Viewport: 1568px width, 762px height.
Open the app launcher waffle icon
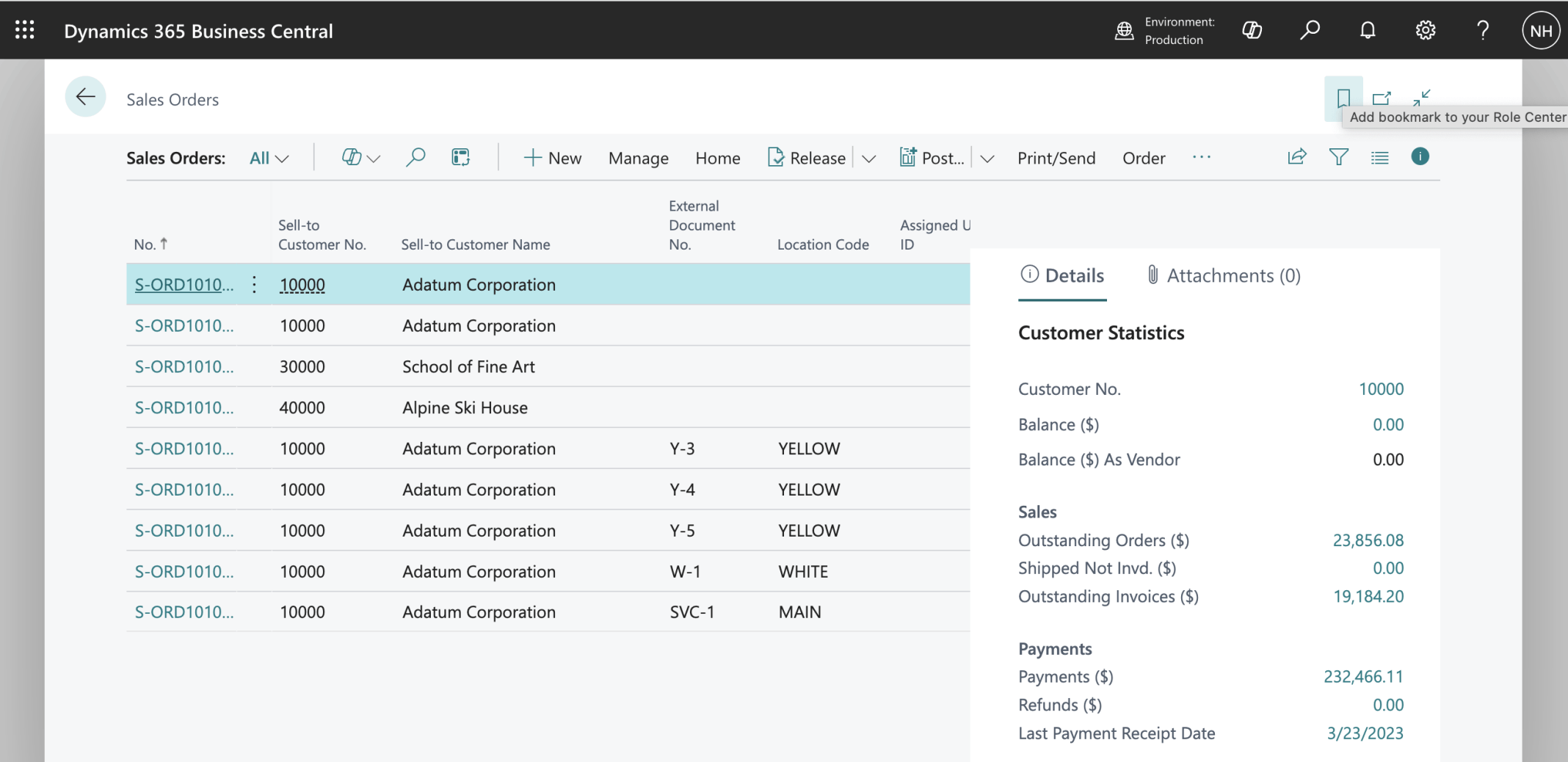(24, 30)
